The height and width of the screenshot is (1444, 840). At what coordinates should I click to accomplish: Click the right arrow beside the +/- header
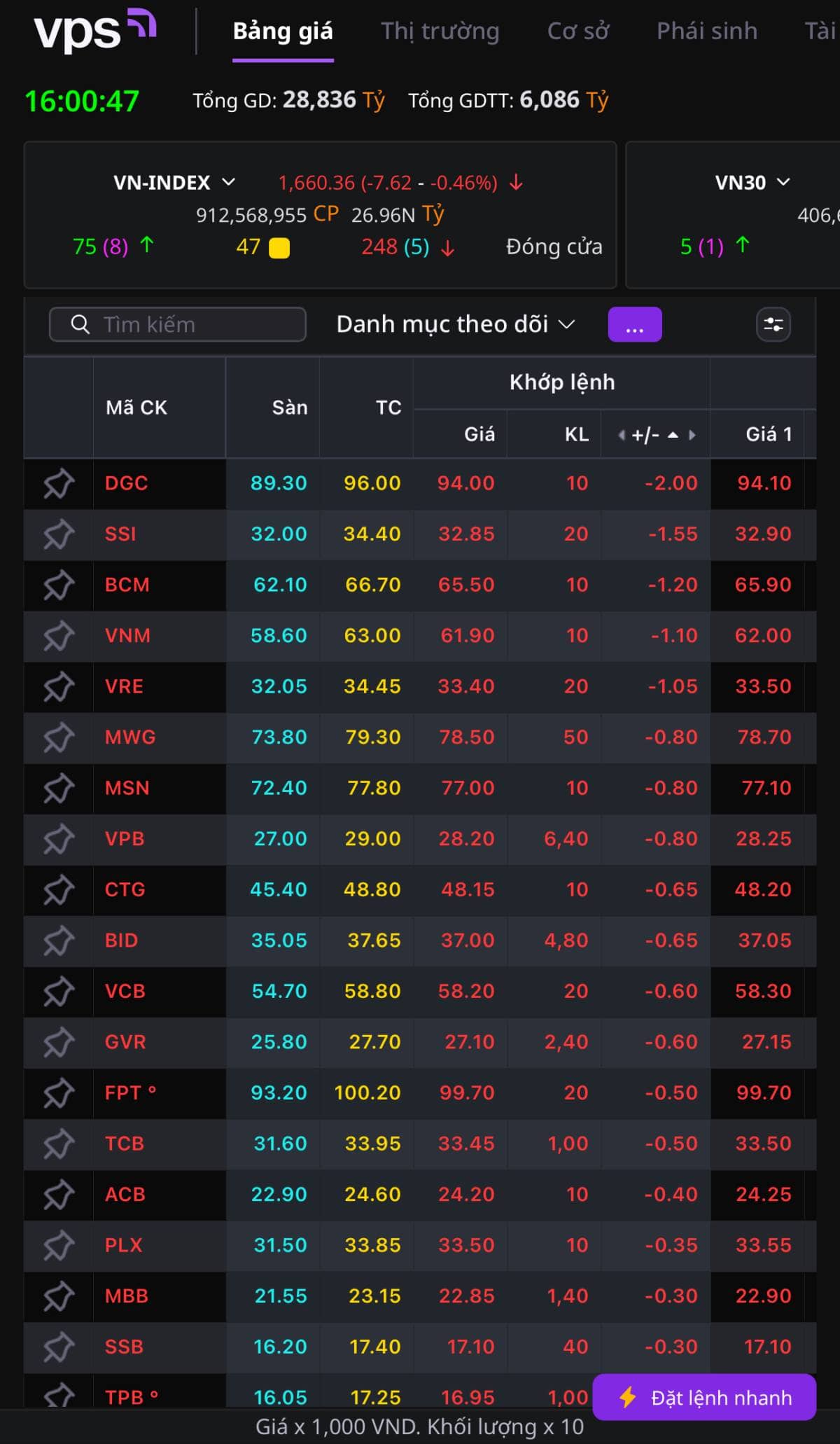[692, 435]
